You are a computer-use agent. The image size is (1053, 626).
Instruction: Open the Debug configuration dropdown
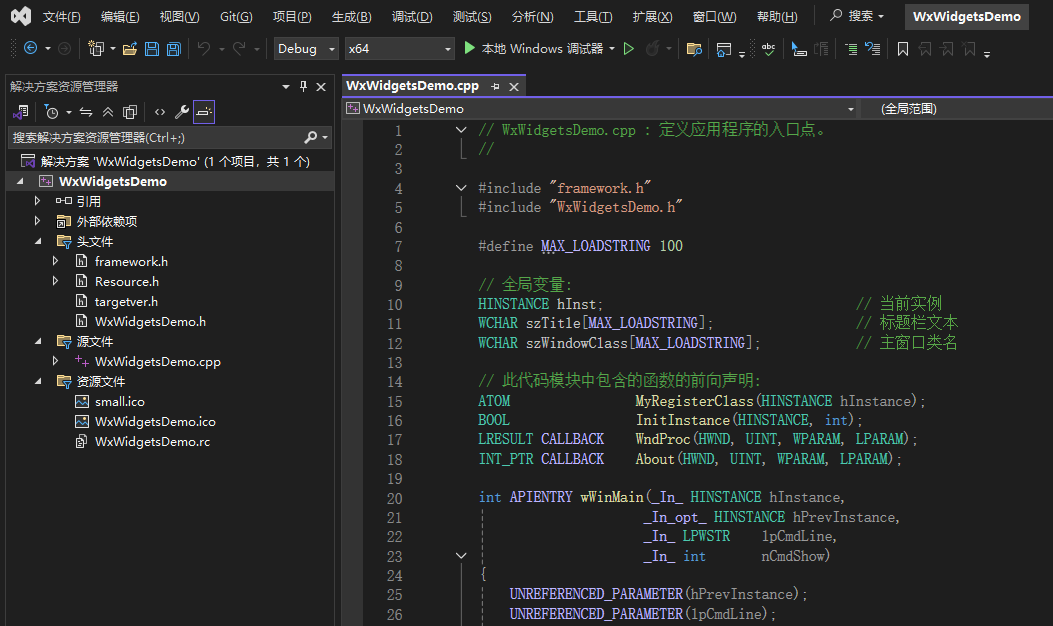[306, 48]
